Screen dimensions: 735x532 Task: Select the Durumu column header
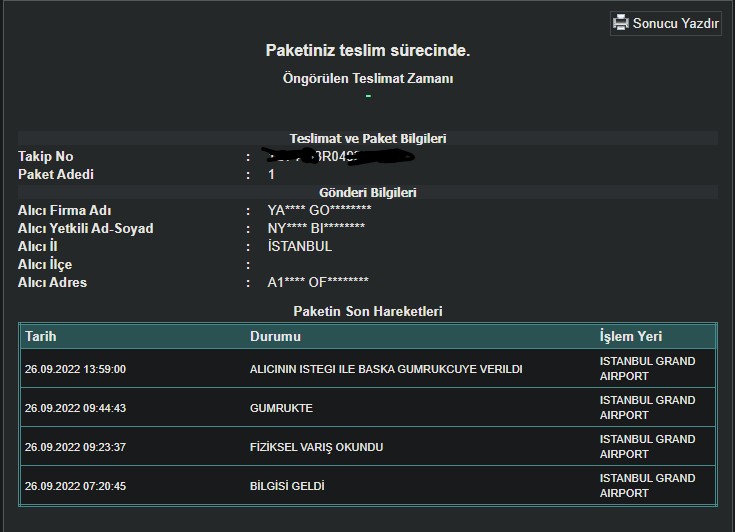point(275,337)
